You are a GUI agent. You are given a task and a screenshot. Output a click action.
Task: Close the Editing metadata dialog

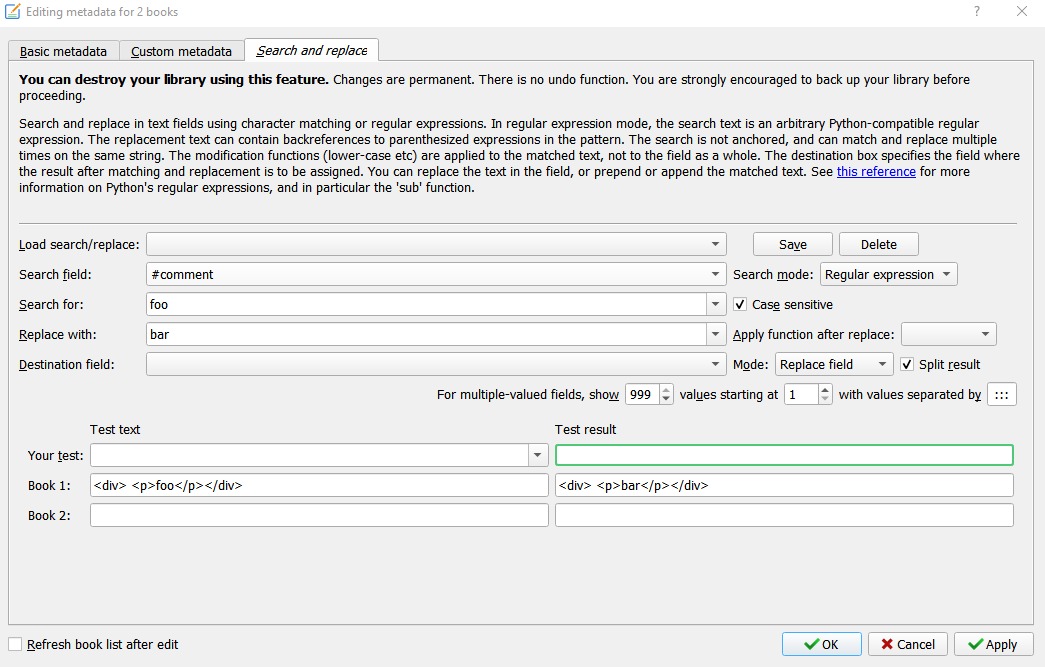pyautogui.click(x=1021, y=11)
